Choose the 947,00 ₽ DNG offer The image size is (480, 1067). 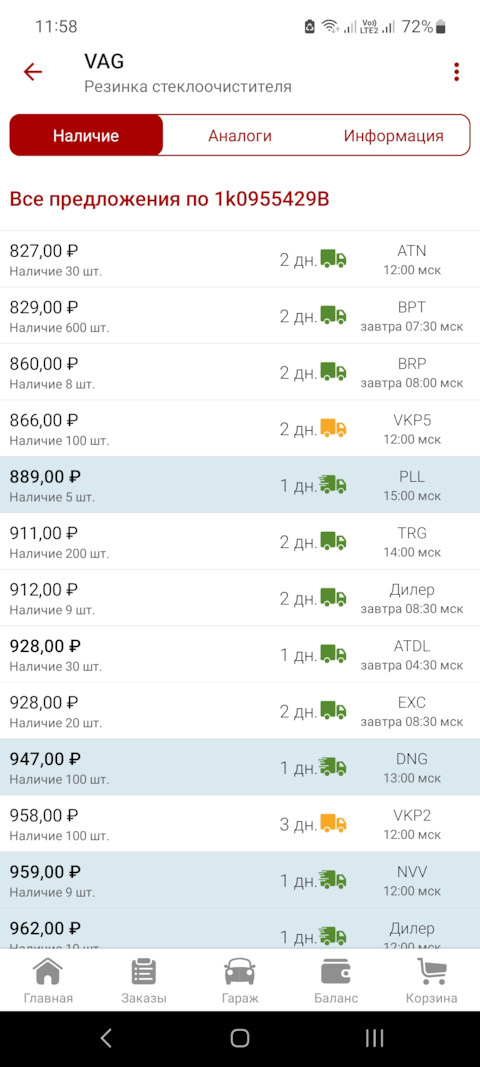(240, 768)
